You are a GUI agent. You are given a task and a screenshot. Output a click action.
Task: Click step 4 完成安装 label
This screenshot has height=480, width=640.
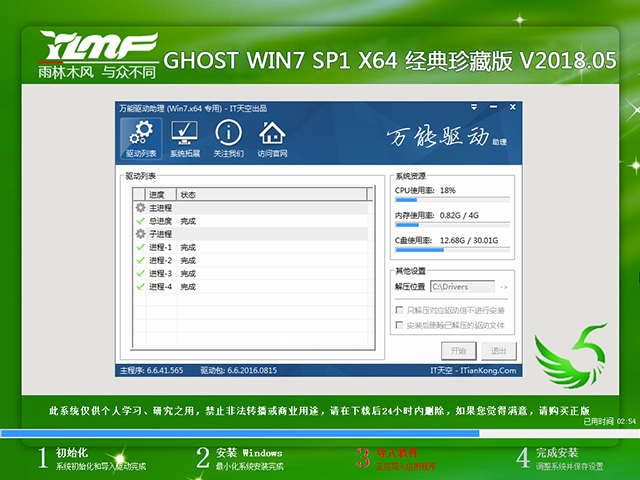click(557, 453)
